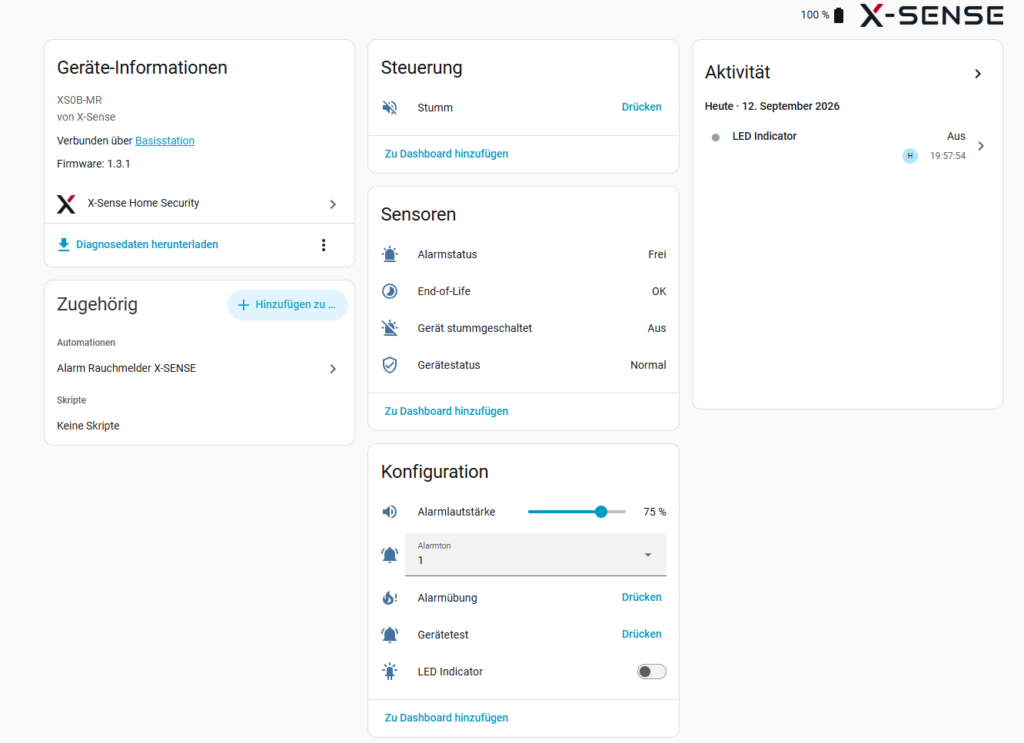This screenshot has height=743, width=1024.
Task: Adjust the Alarmlautstärke slider handle
Action: (601, 512)
